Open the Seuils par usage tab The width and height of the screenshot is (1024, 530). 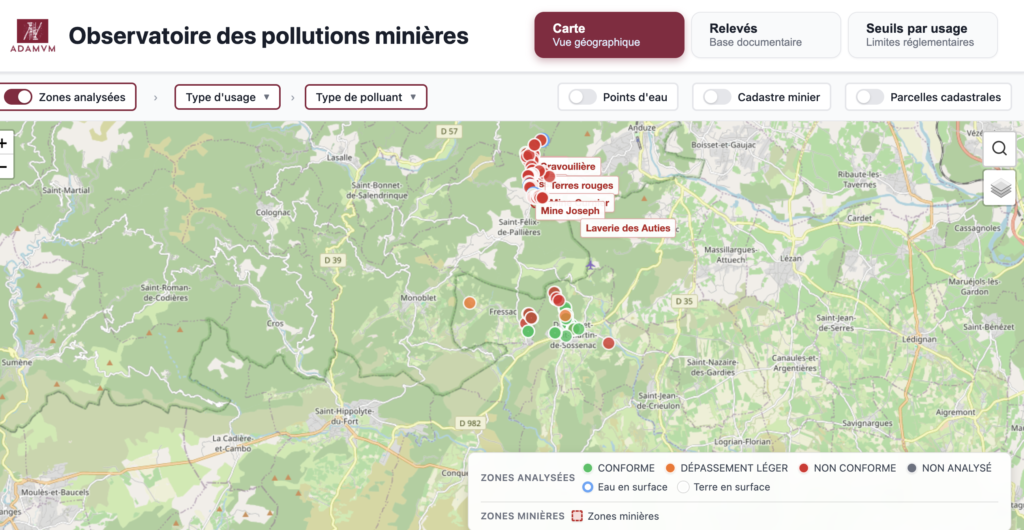[922, 35]
